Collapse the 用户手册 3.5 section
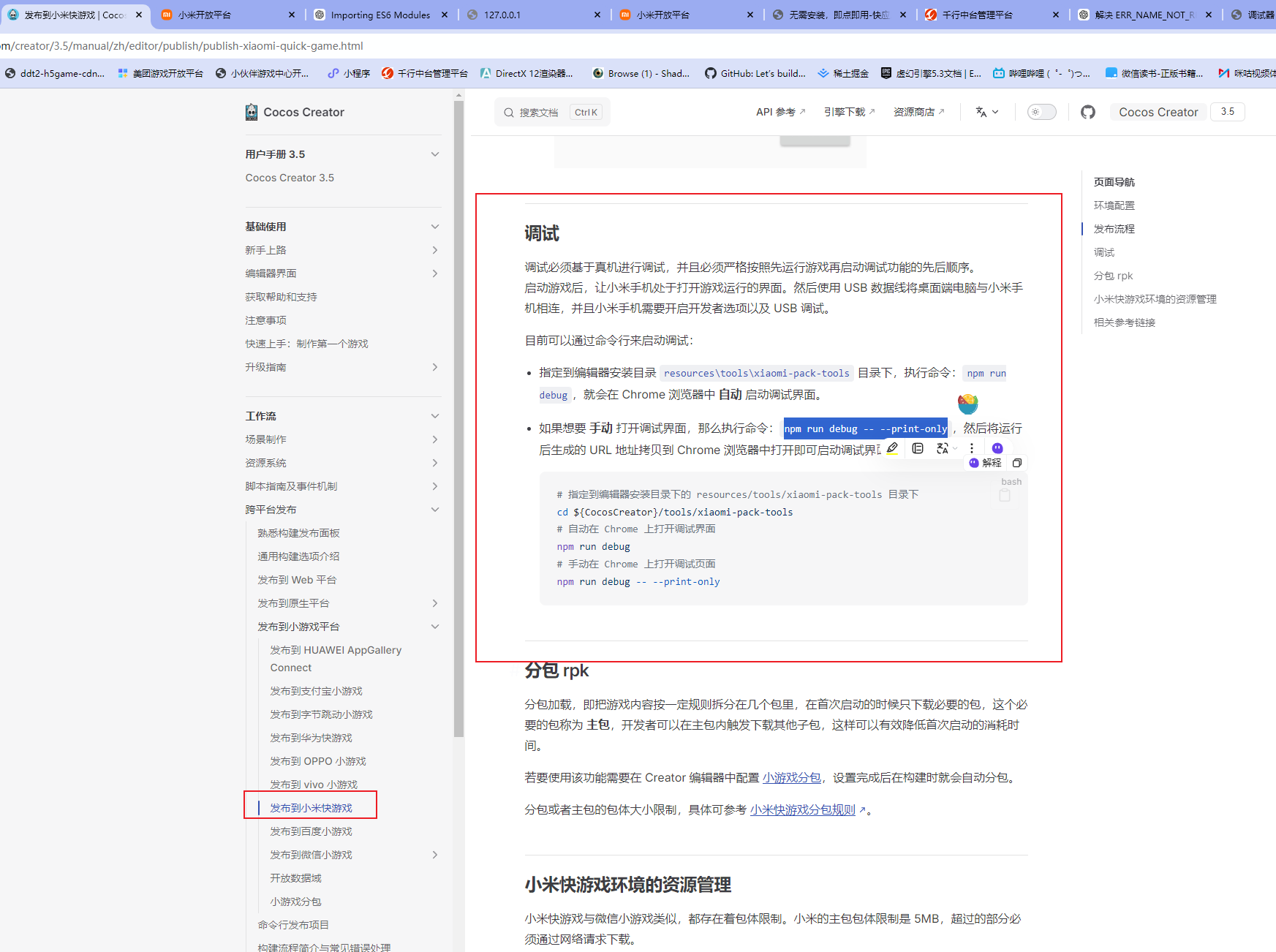Screen dimensions: 1276x952 click(435, 154)
